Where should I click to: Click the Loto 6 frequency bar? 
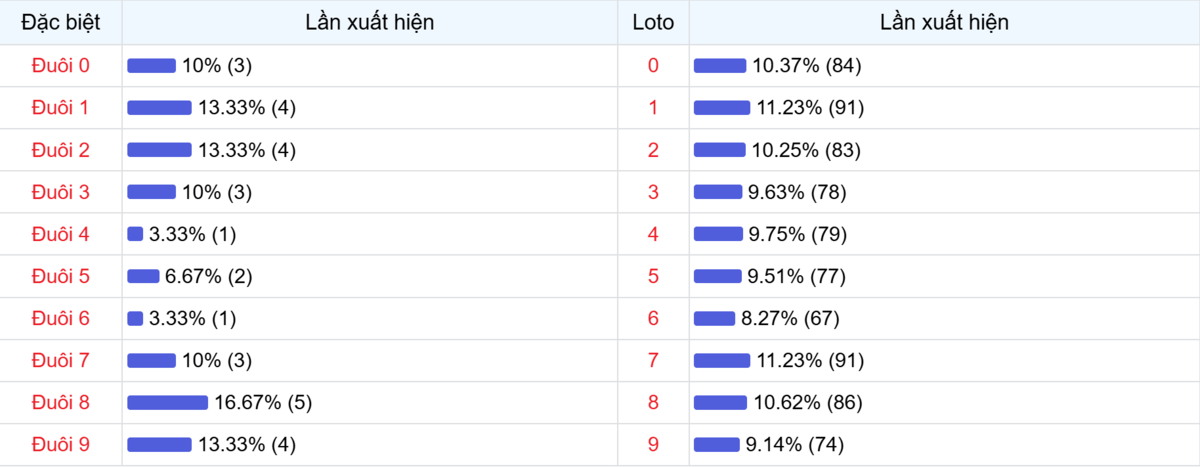click(714, 318)
